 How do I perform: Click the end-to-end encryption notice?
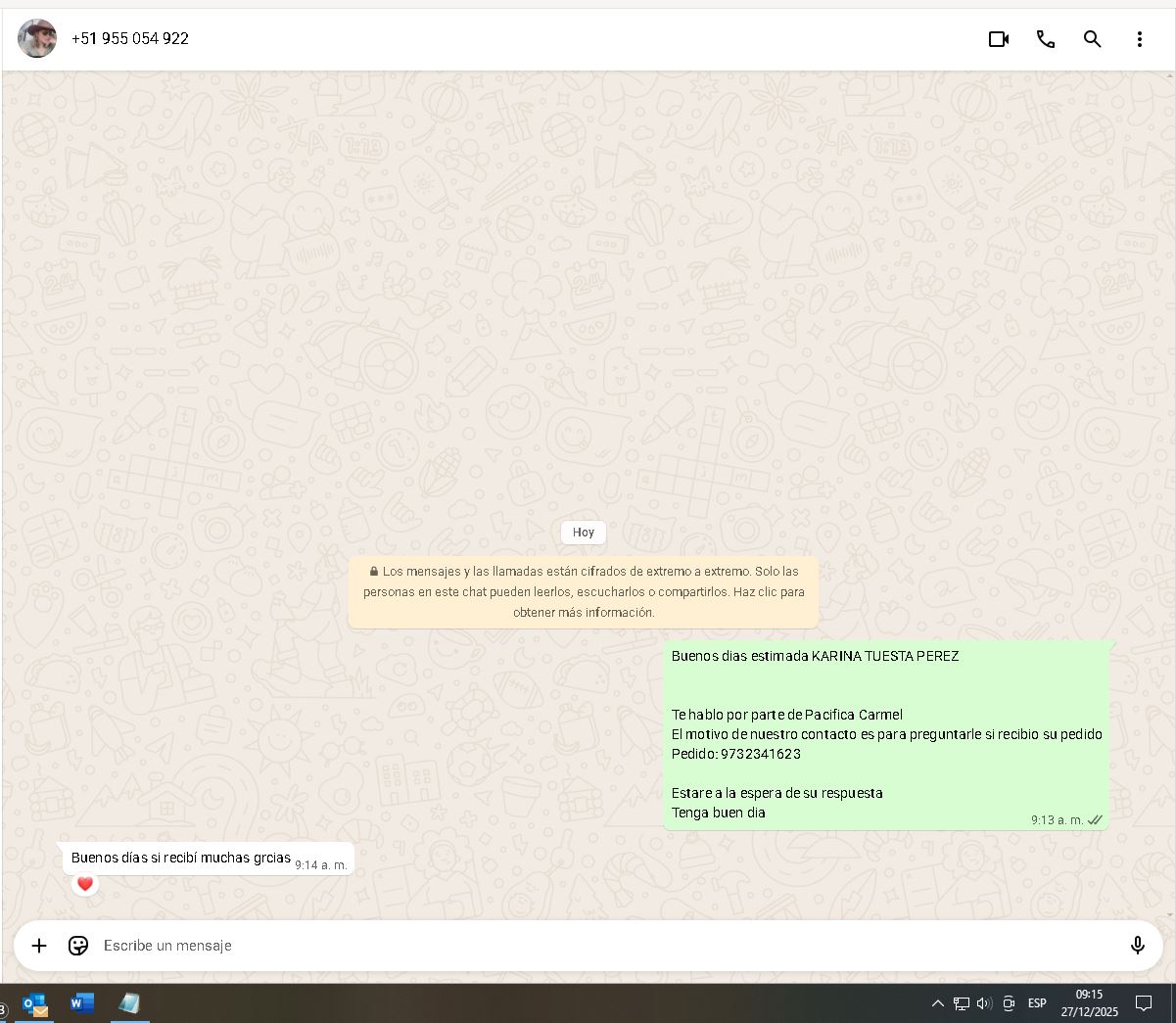point(584,591)
